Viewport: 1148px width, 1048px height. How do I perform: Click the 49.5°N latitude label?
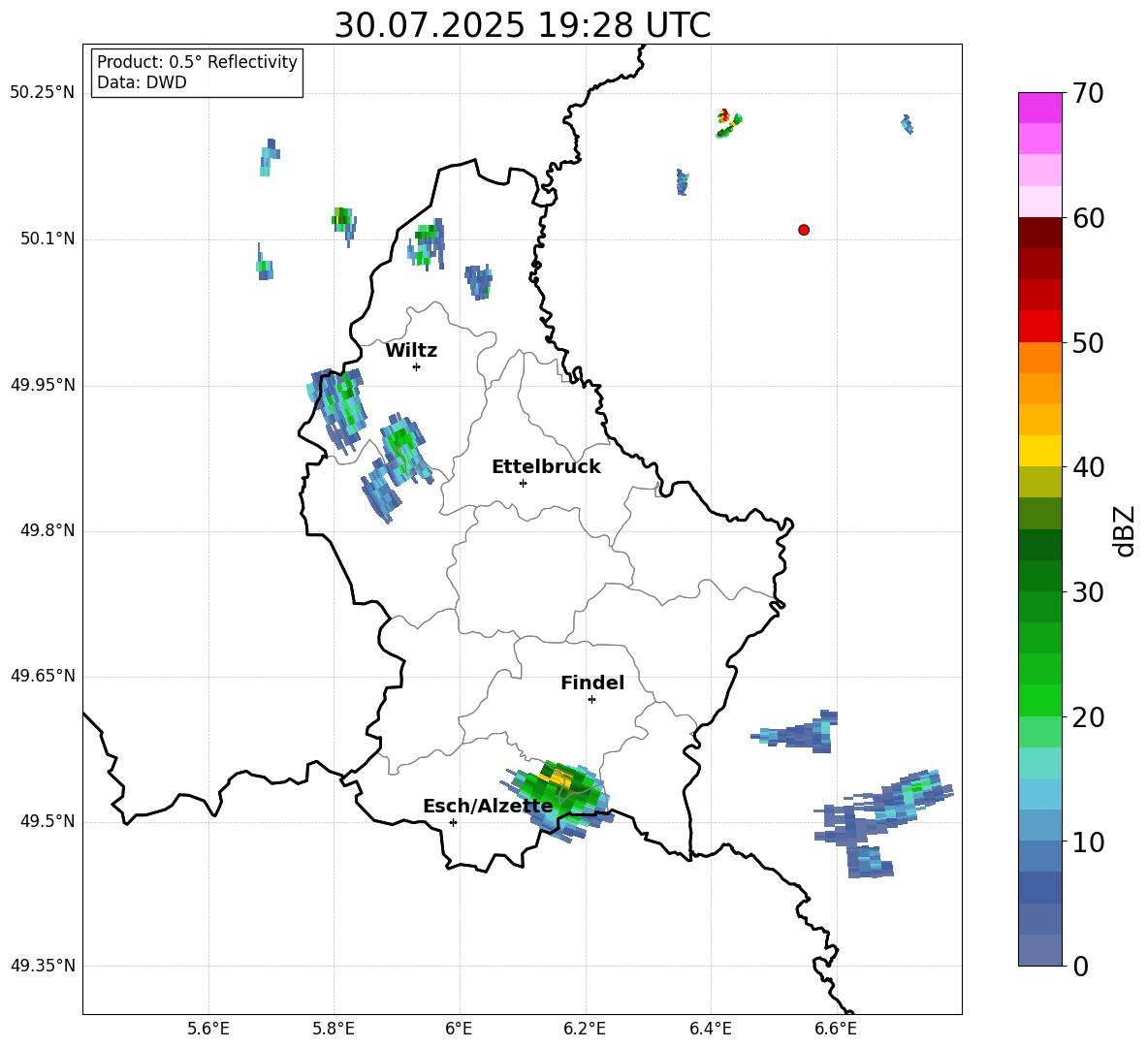point(48,821)
